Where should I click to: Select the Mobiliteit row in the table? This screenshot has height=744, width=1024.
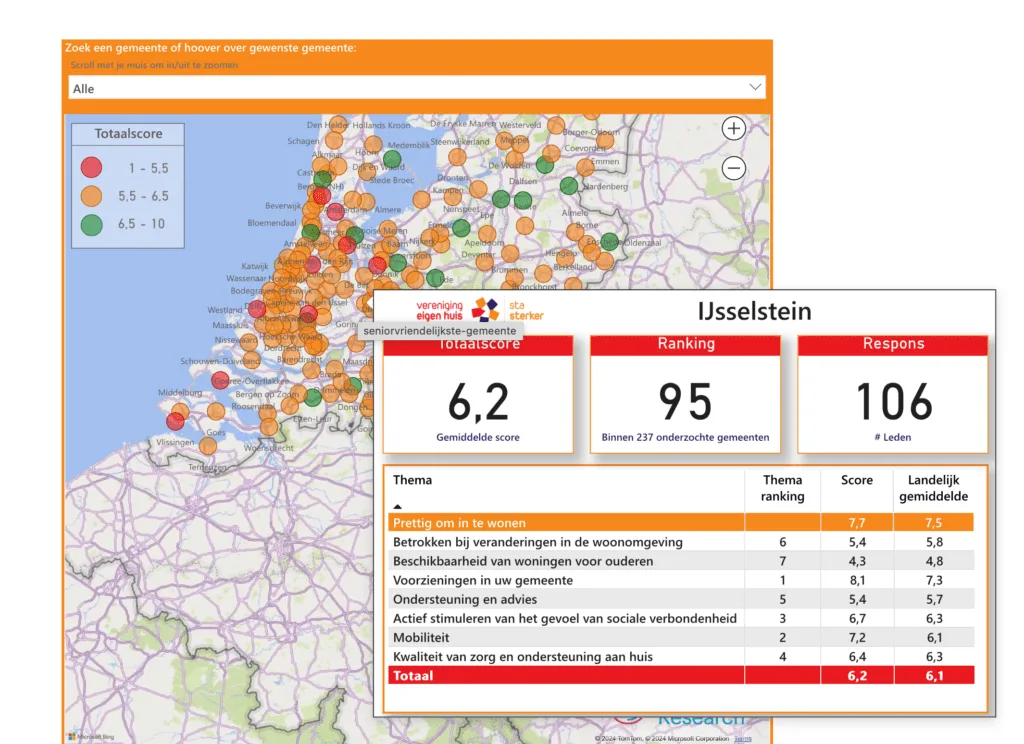680,638
